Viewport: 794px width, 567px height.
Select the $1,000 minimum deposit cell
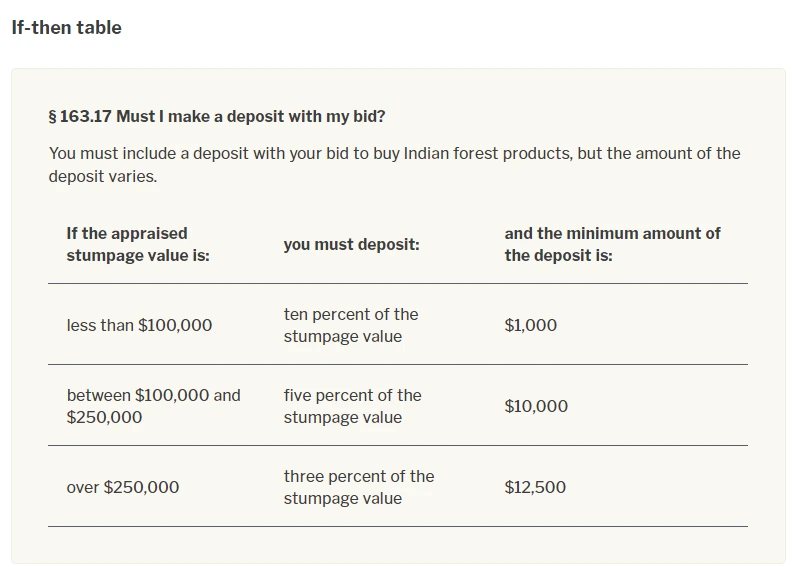coord(531,325)
